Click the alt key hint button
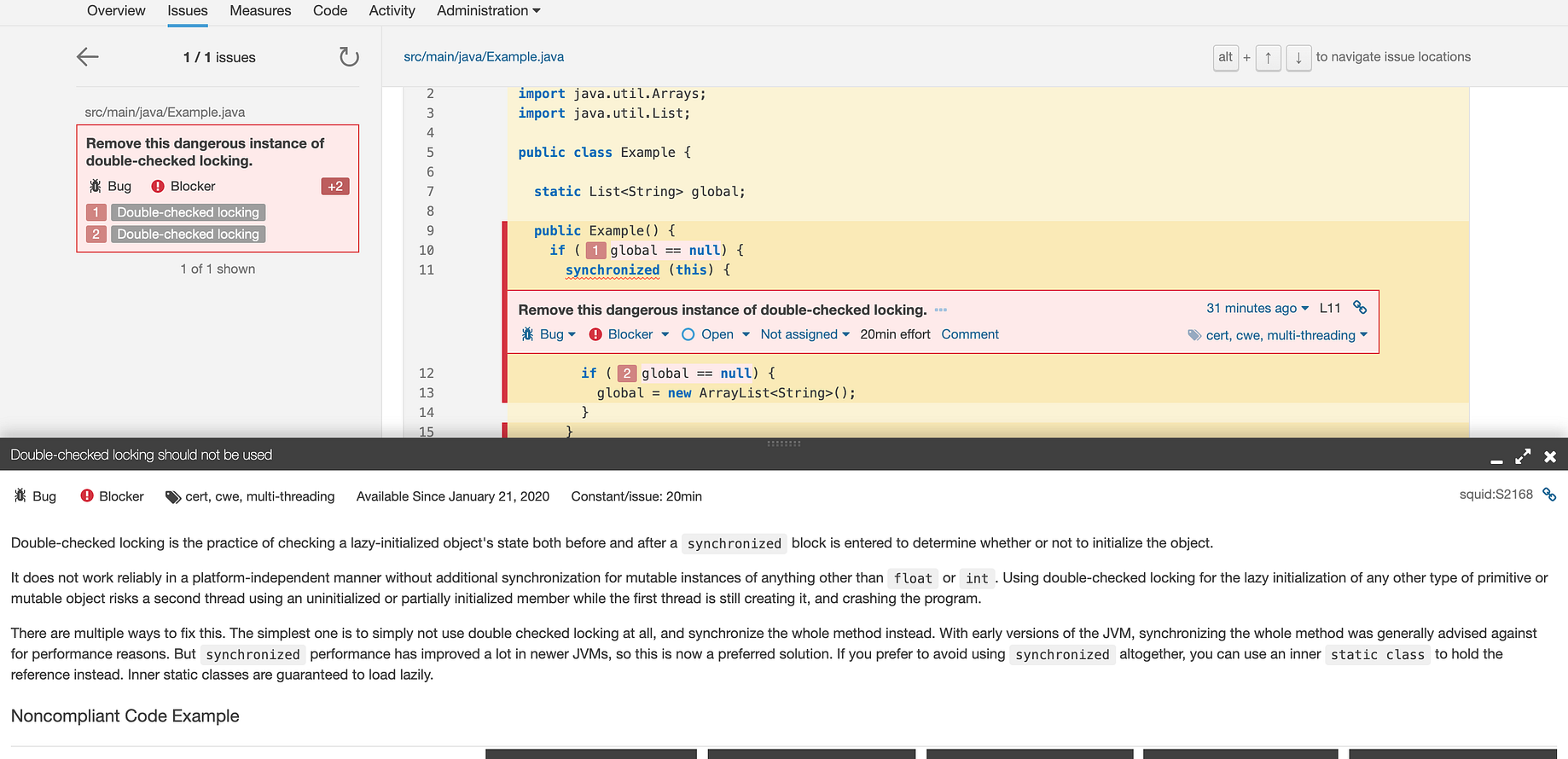Image resolution: width=1568 pixels, height=759 pixels. pos(1226,57)
